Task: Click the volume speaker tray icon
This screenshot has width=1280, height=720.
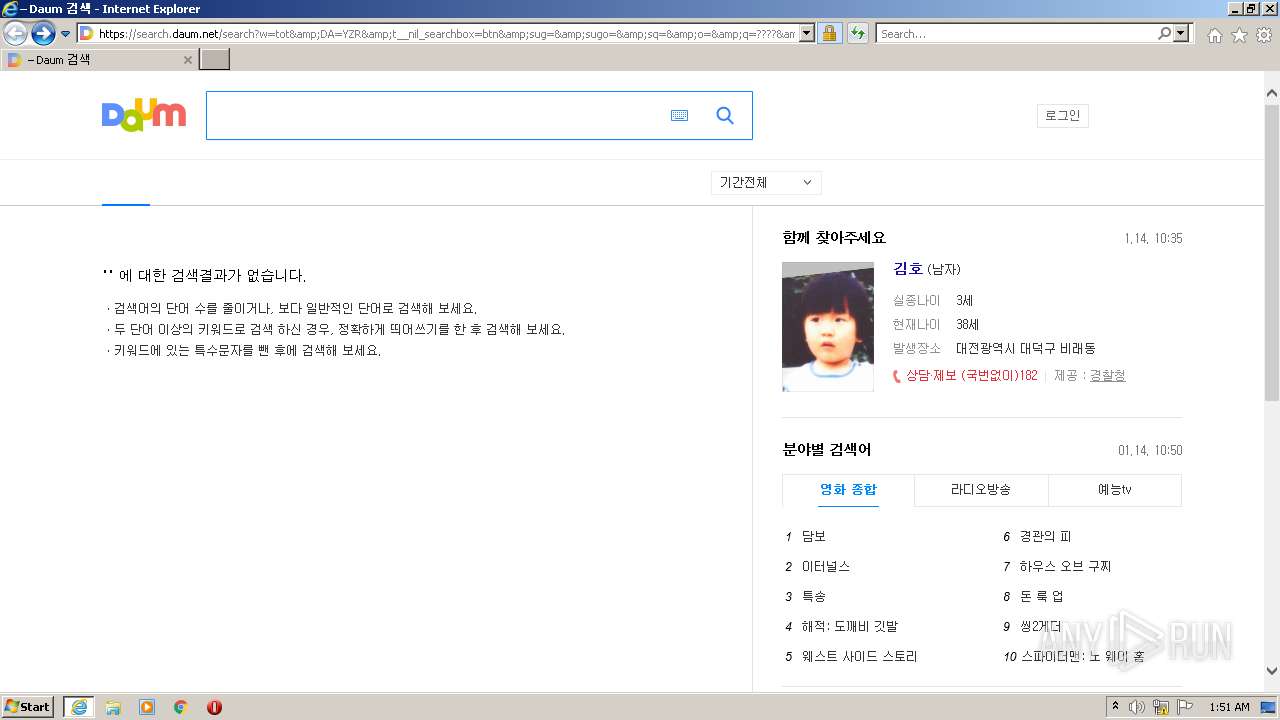Action: pos(1137,707)
